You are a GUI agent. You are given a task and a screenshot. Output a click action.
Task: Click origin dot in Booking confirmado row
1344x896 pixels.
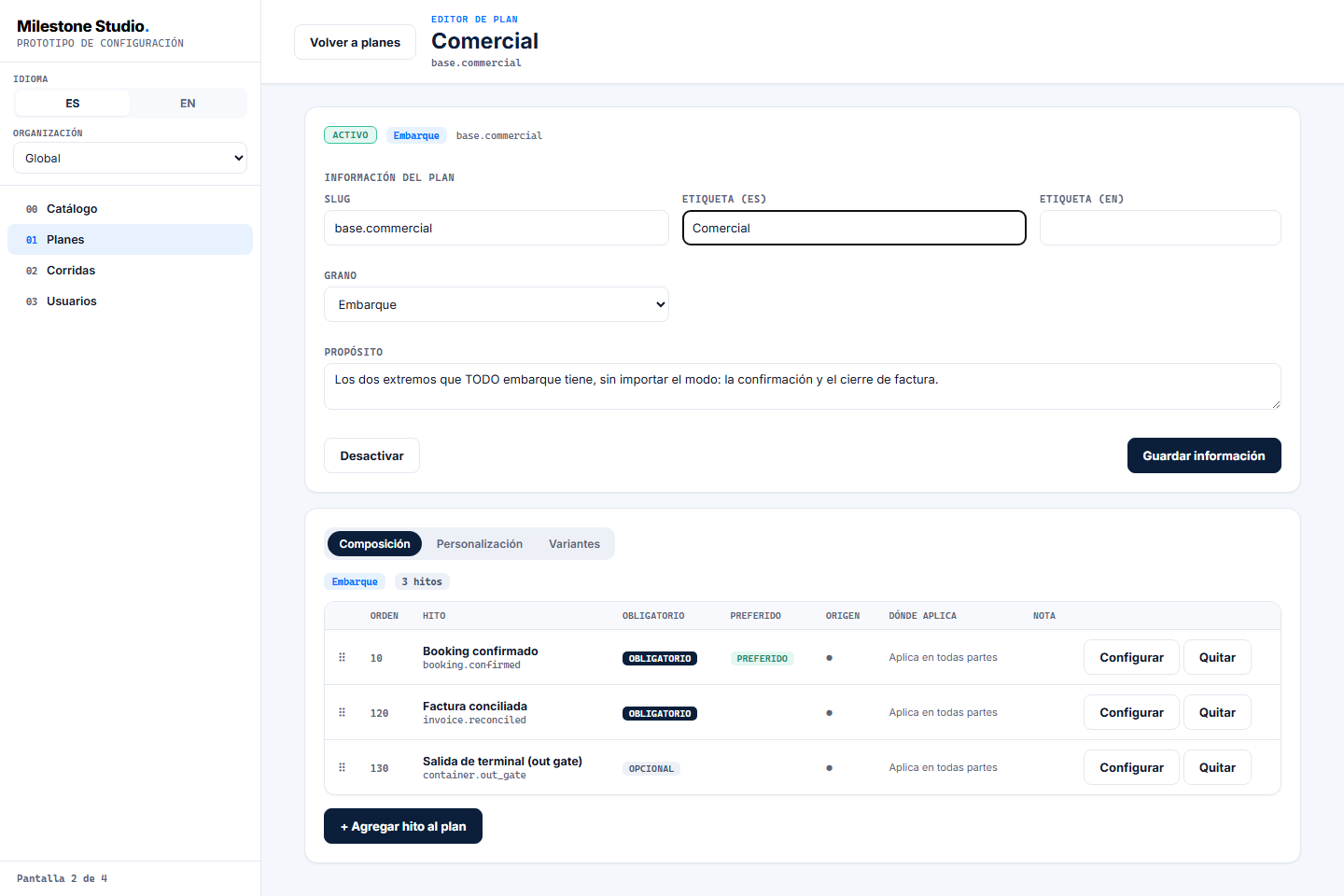[829, 658]
